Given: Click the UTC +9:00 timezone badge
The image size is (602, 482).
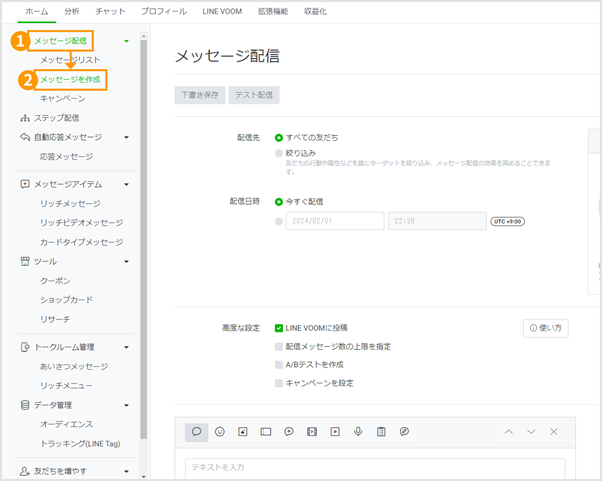Looking at the screenshot, I should (508, 222).
